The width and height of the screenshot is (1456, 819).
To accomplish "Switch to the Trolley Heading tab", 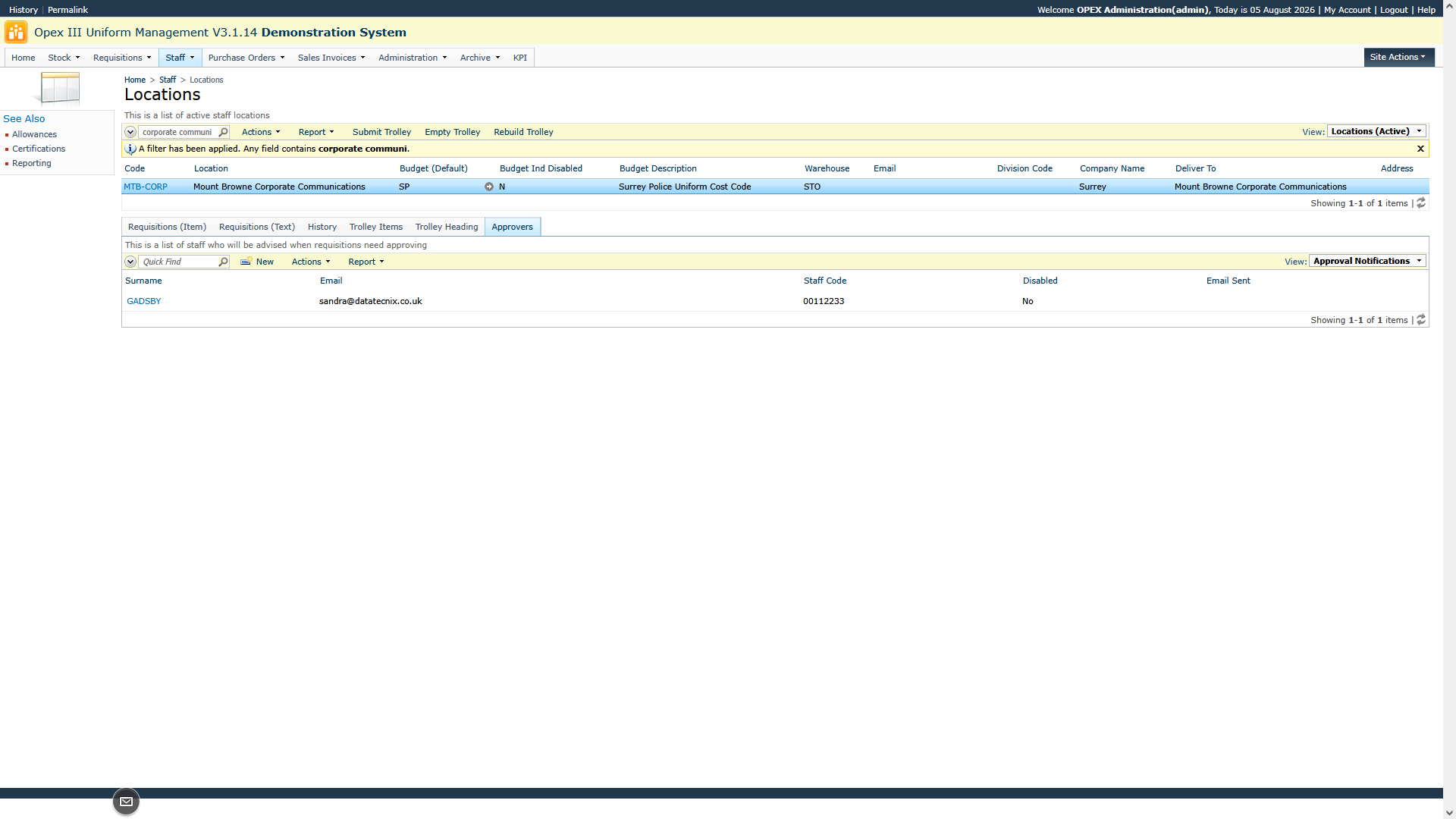I will 447,227.
